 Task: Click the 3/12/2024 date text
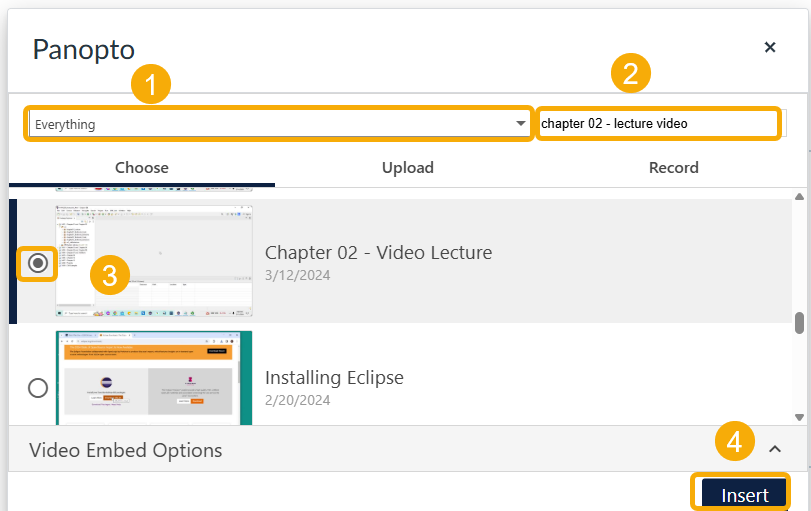click(297, 275)
